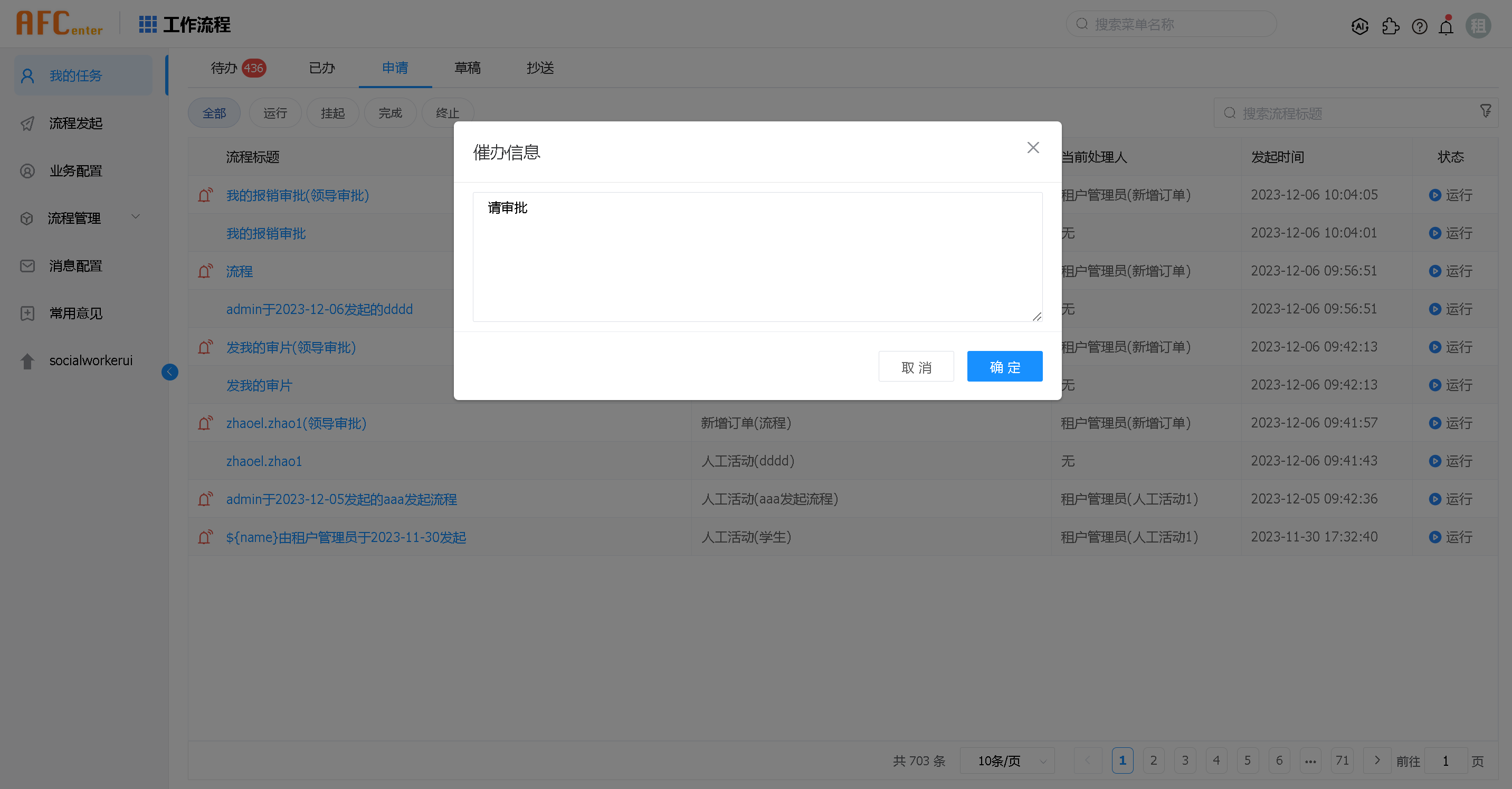Click the urge bell icon beside zhaoel.zhao1(领导审批)
This screenshot has width=1512, height=789.
click(x=205, y=423)
